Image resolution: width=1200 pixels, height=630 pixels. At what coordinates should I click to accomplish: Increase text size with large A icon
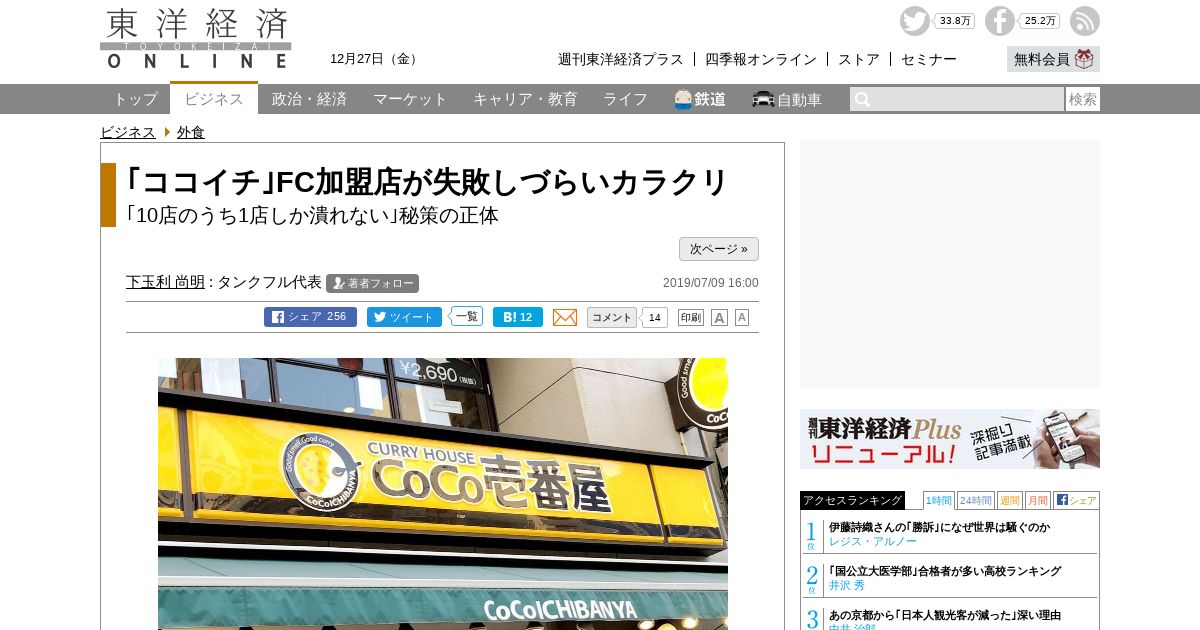coord(719,317)
